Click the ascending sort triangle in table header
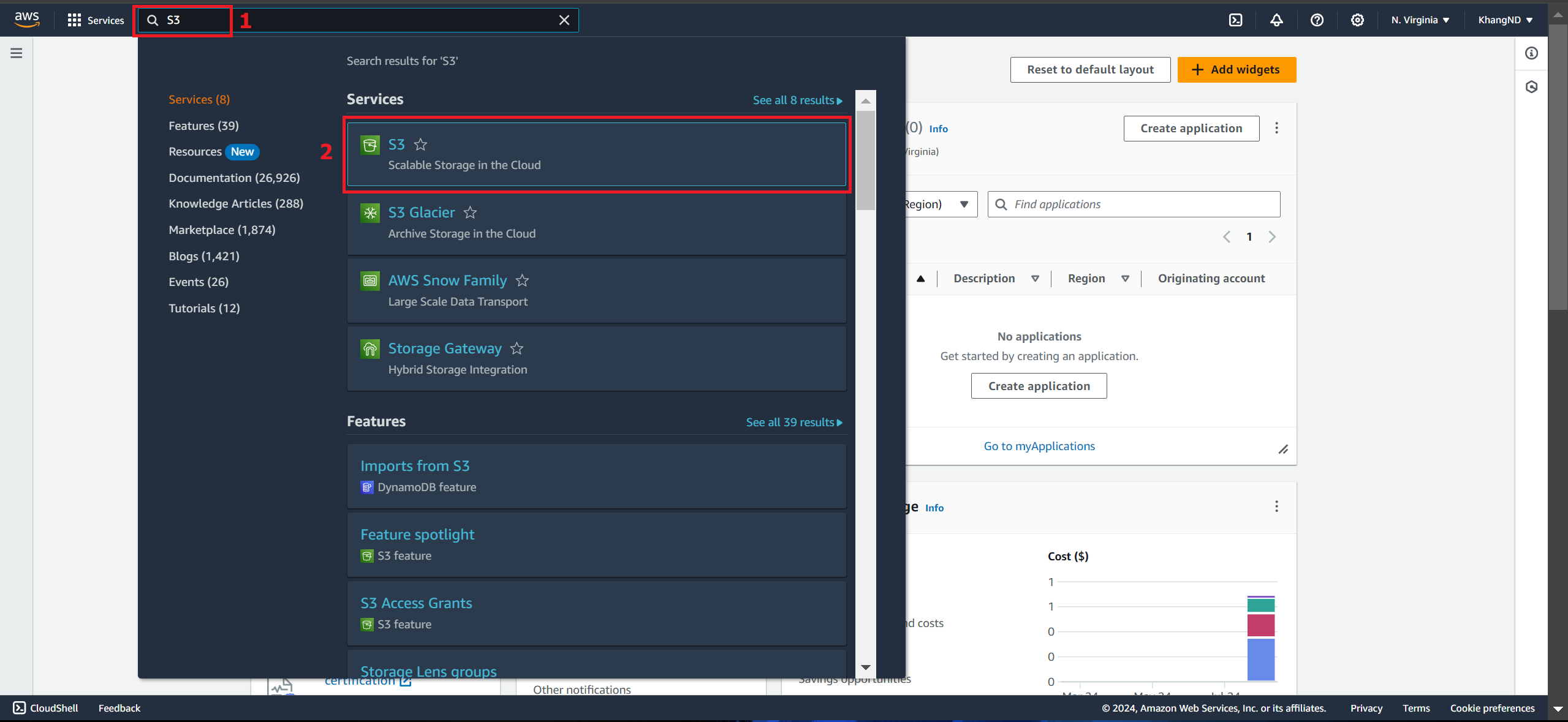The width and height of the screenshot is (1568, 722). tap(920, 279)
